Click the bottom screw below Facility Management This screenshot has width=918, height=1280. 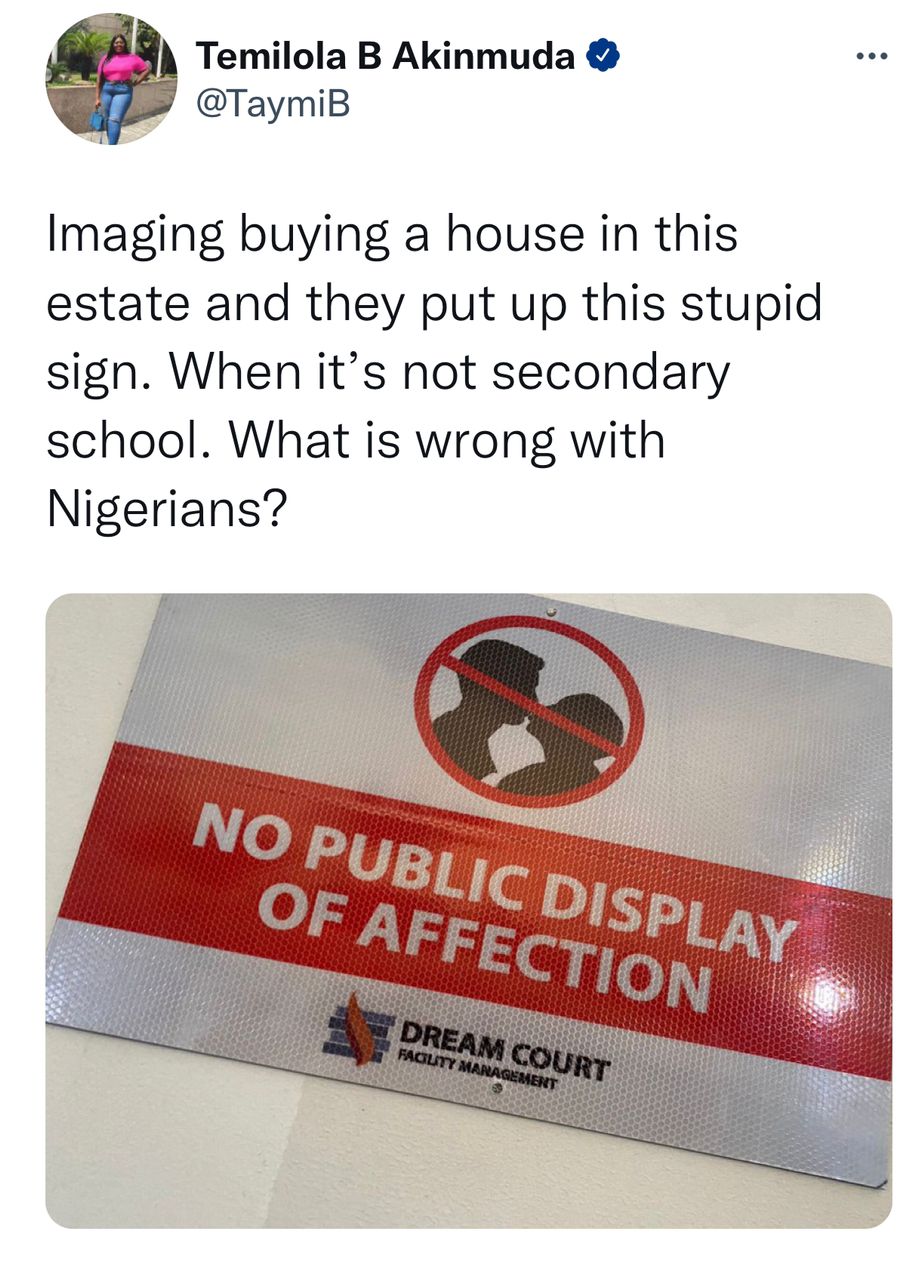coord(495,1099)
